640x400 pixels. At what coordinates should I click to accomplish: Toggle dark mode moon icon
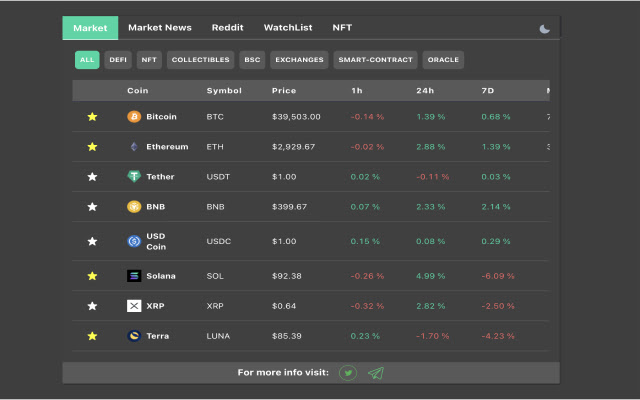tap(544, 29)
